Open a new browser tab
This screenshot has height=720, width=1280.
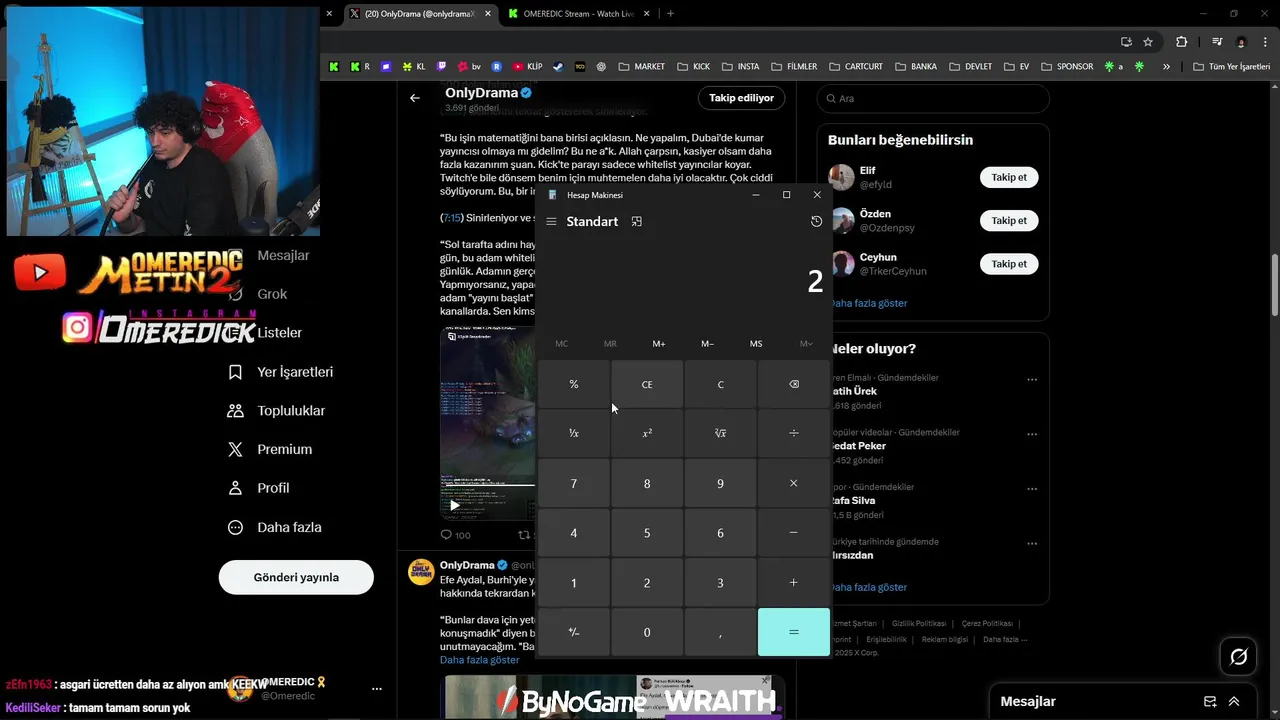pyautogui.click(x=670, y=14)
